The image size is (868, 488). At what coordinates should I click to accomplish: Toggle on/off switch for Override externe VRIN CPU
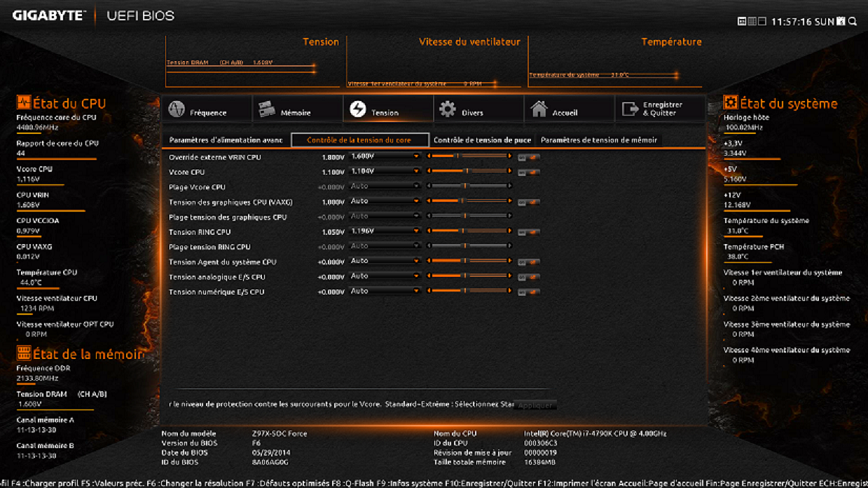[529, 157]
